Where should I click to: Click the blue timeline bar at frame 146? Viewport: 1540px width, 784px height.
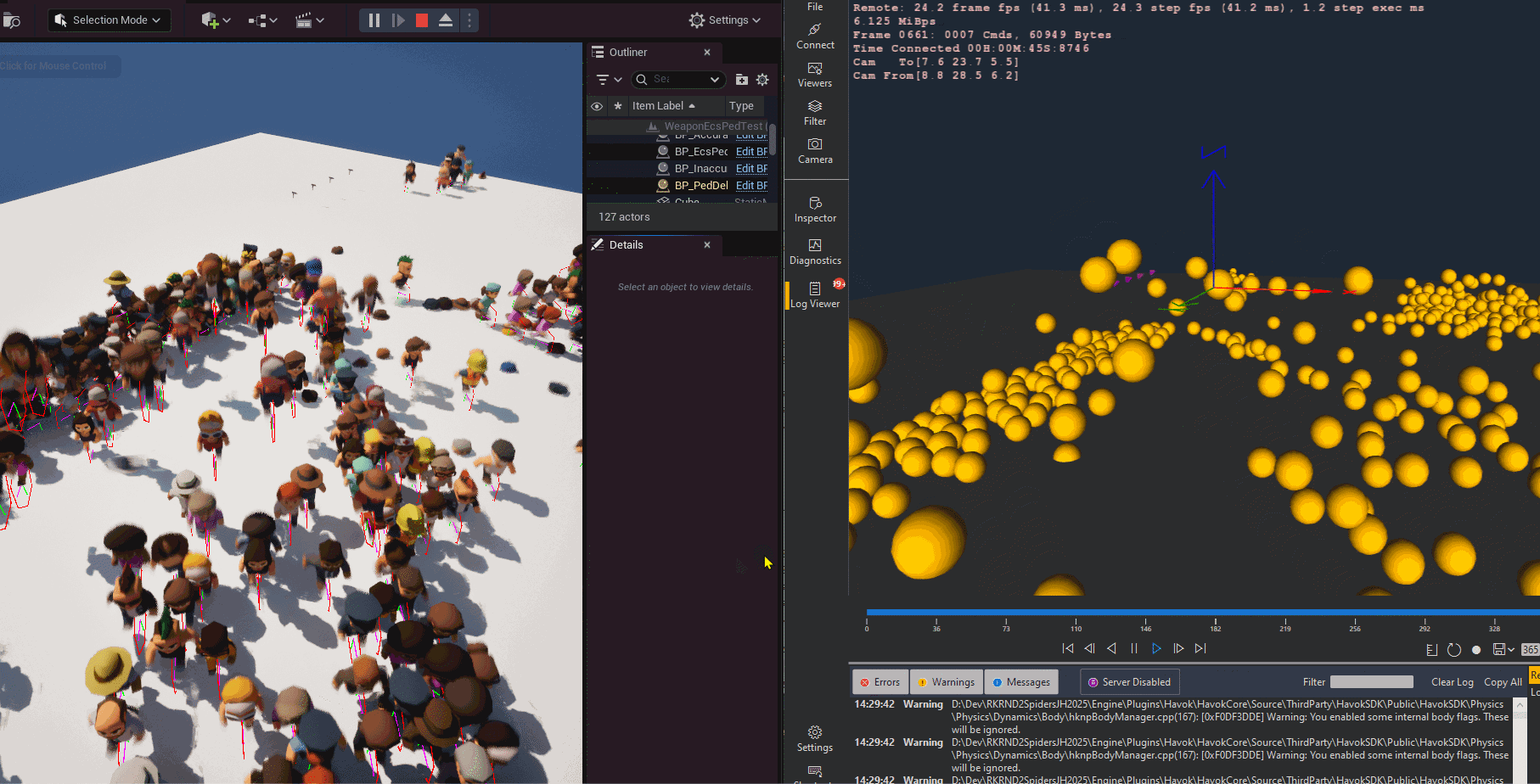1145,612
